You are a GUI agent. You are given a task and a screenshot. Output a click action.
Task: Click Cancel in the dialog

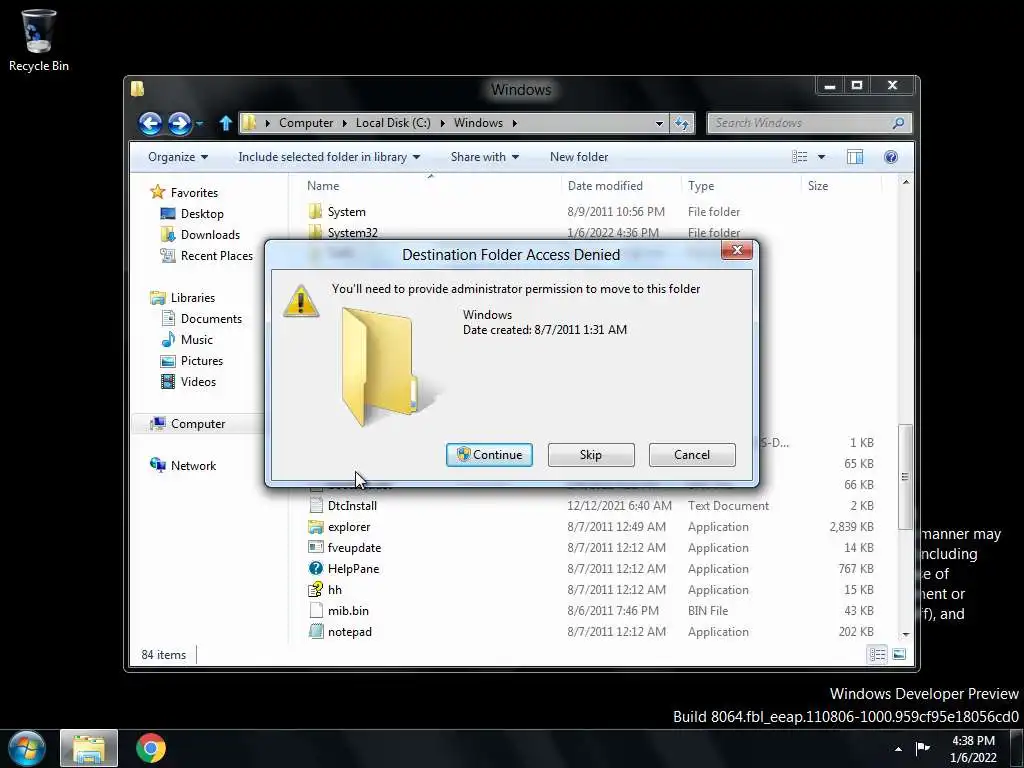[692, 455]
